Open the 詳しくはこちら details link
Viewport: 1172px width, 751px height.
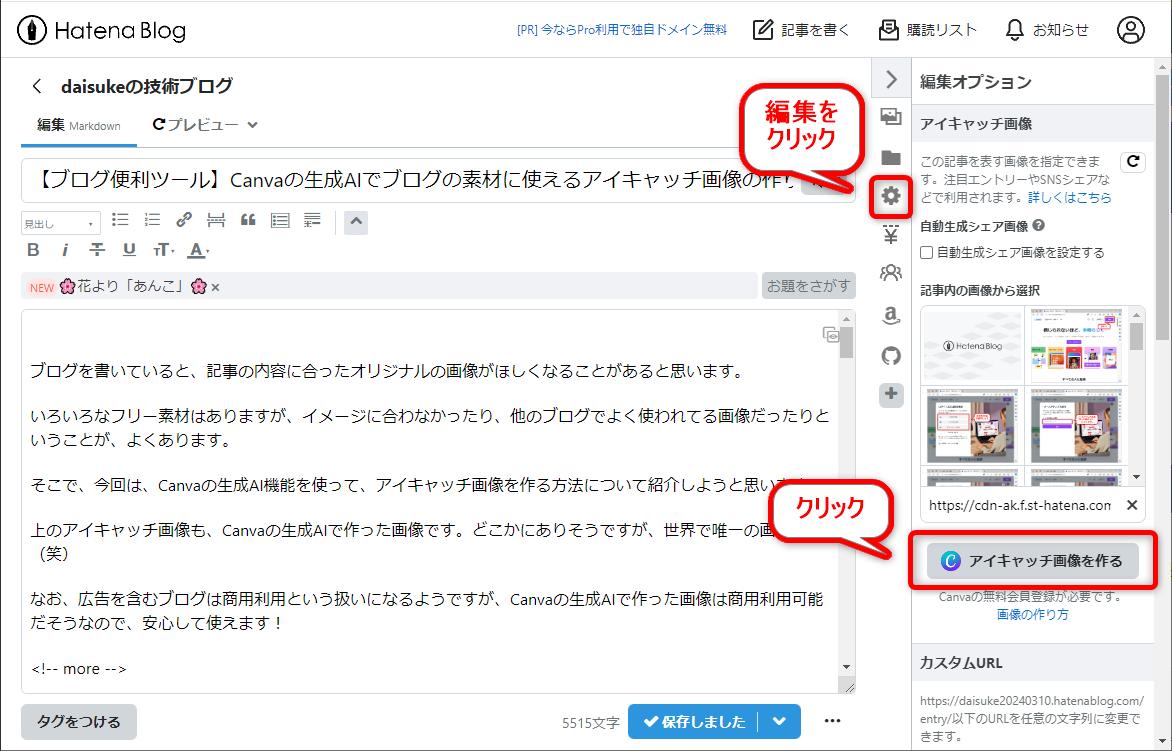click(1070, 198)
